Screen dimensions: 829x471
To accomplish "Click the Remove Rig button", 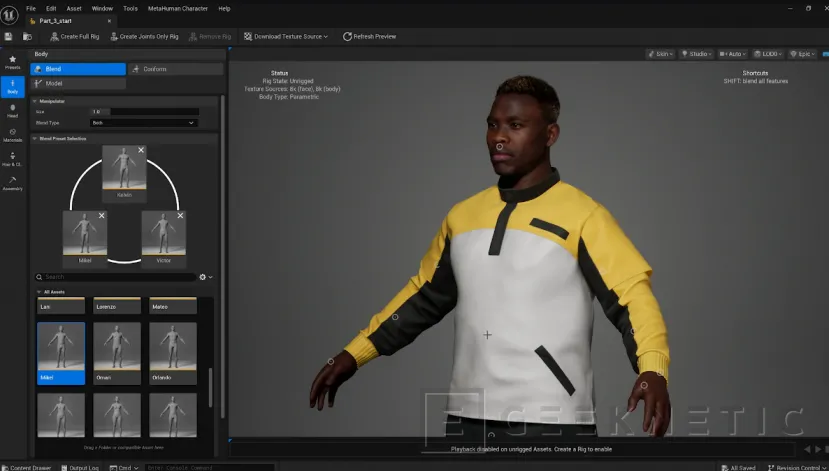I will [x=210, y=36].
